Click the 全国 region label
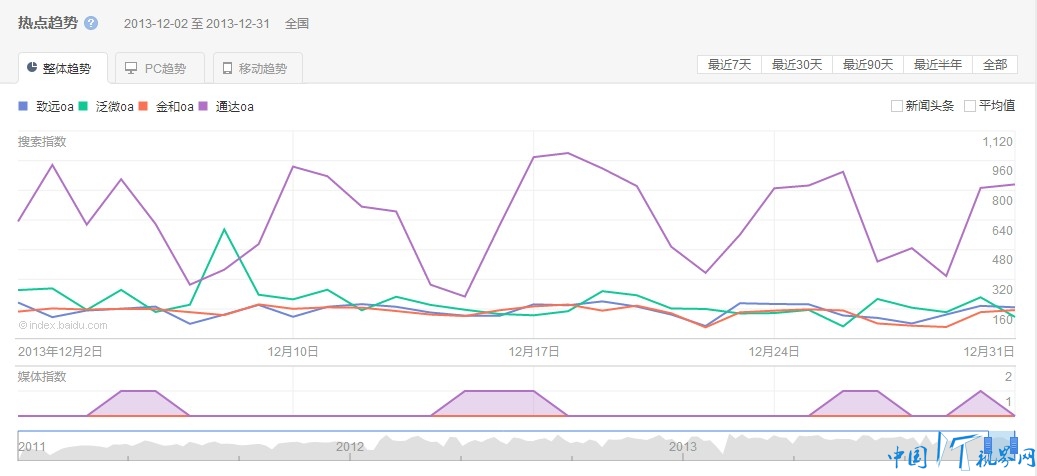Viewport: 1037px width, 476px height. (297, 24)
